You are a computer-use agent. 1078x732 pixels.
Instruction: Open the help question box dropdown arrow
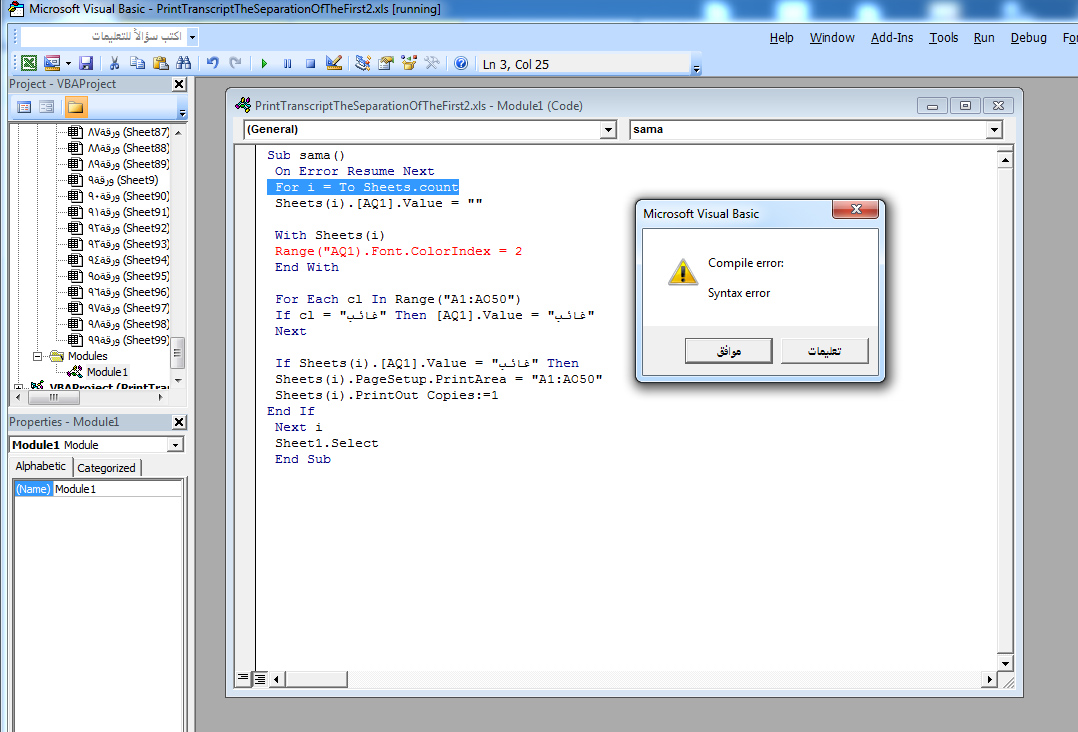pos(192,36)
